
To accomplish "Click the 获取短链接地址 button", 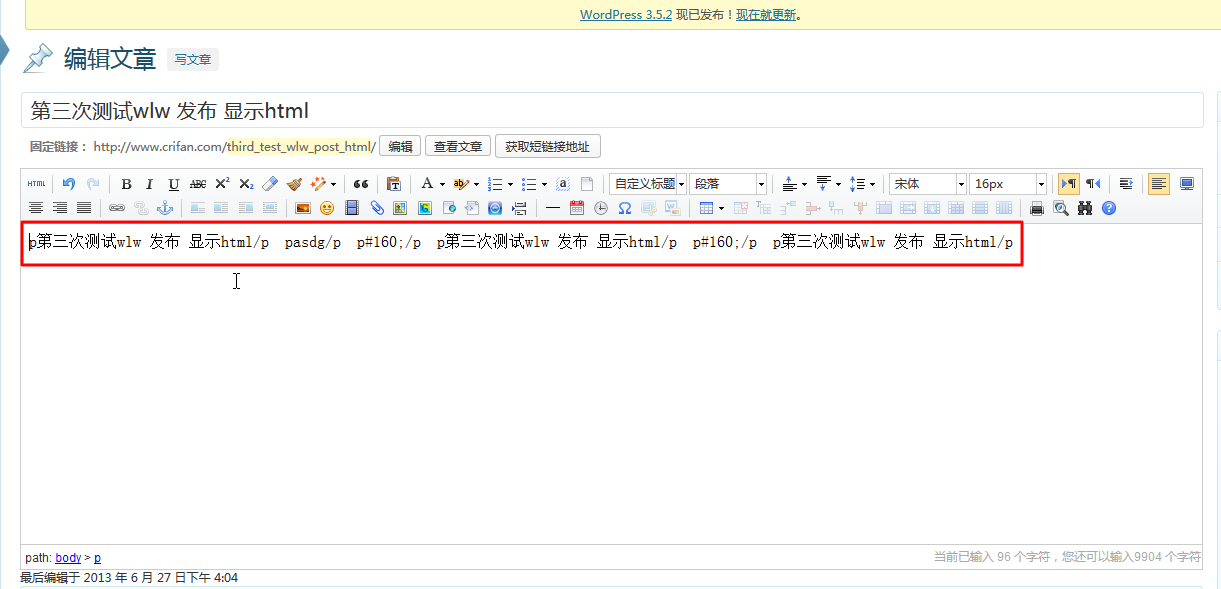I will [547, 147].
